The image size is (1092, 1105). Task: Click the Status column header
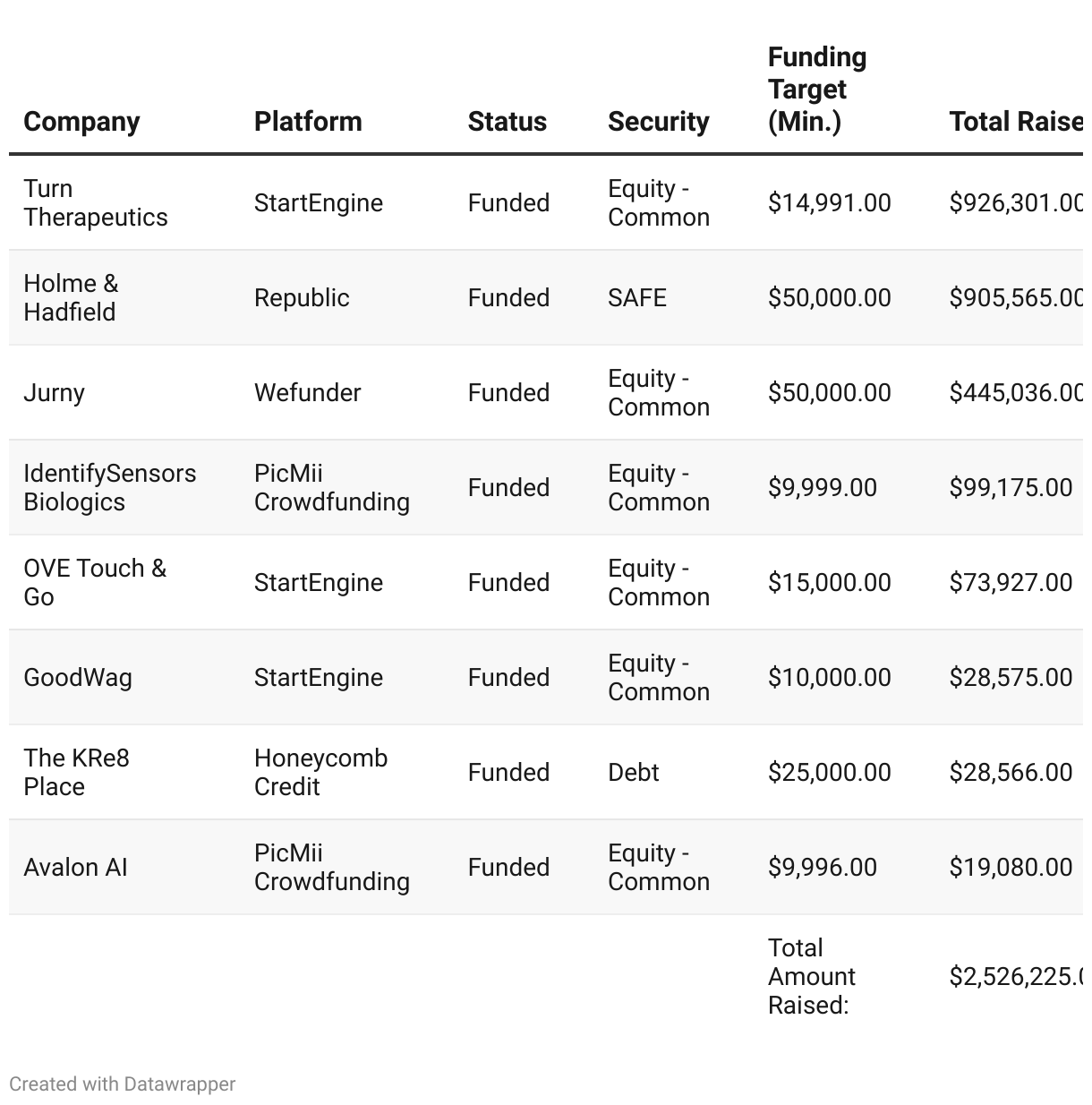click(x=507, y=122)
